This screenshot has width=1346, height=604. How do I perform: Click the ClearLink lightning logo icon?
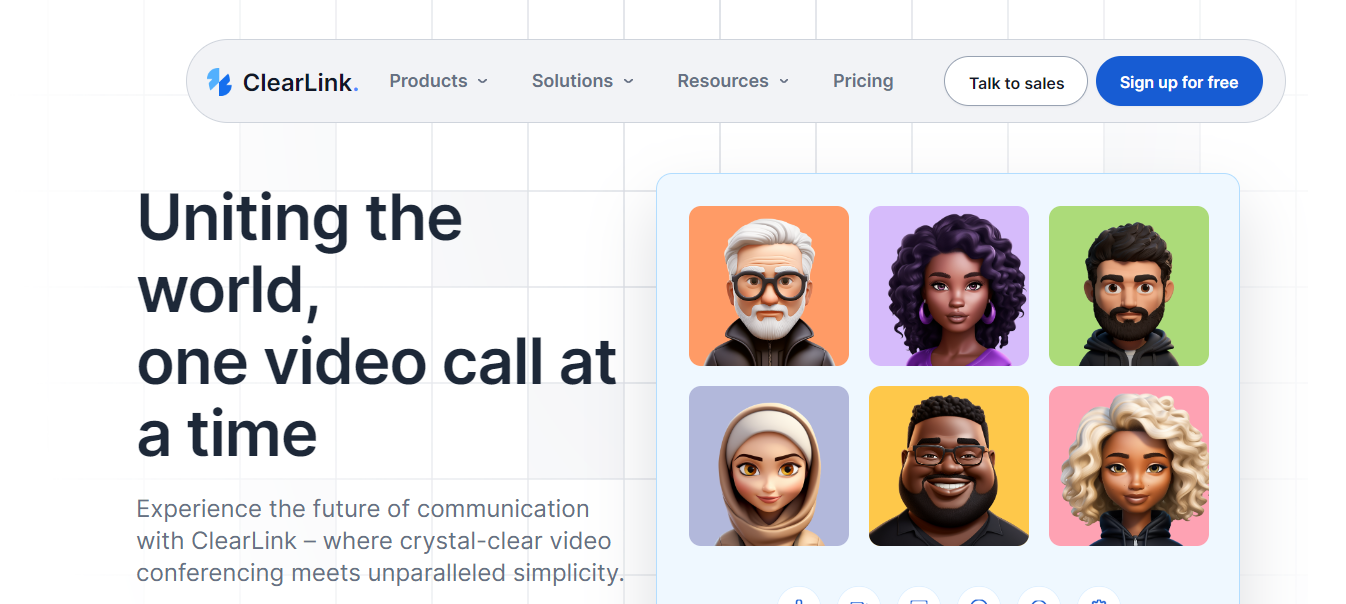219,82
